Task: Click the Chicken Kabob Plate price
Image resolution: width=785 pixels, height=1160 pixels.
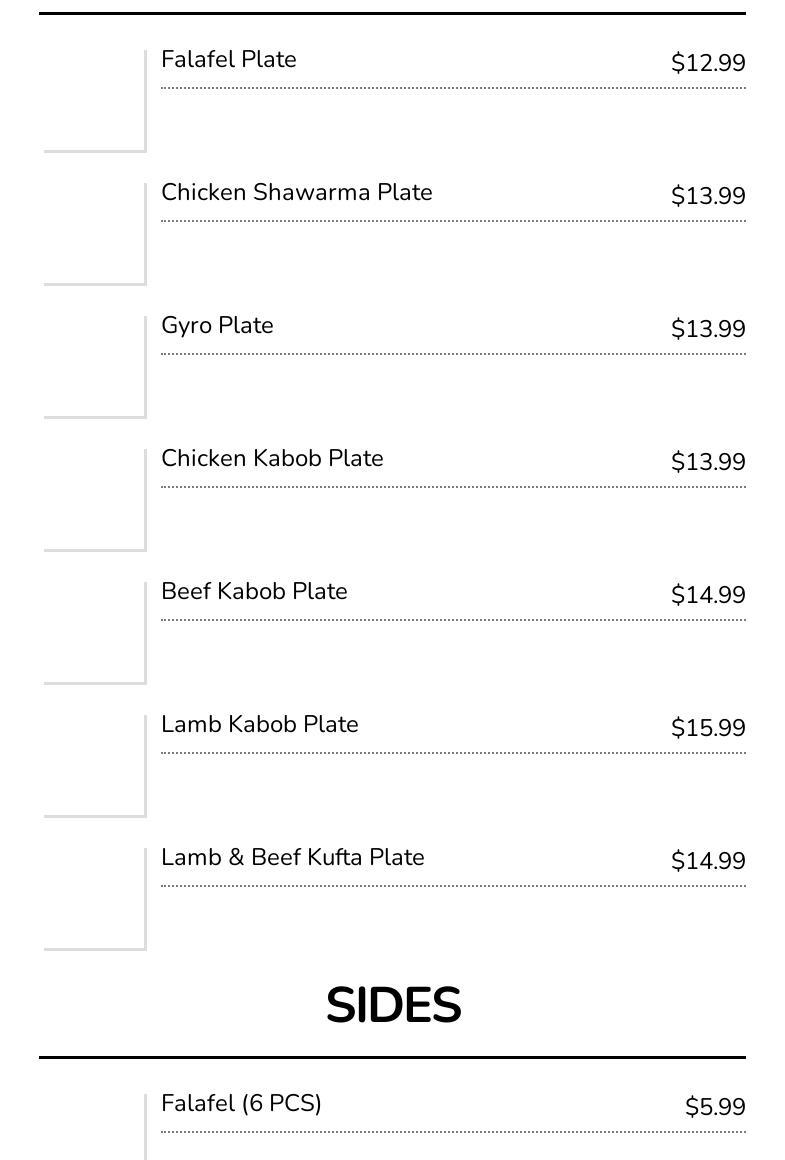Action: click(708, 462)
